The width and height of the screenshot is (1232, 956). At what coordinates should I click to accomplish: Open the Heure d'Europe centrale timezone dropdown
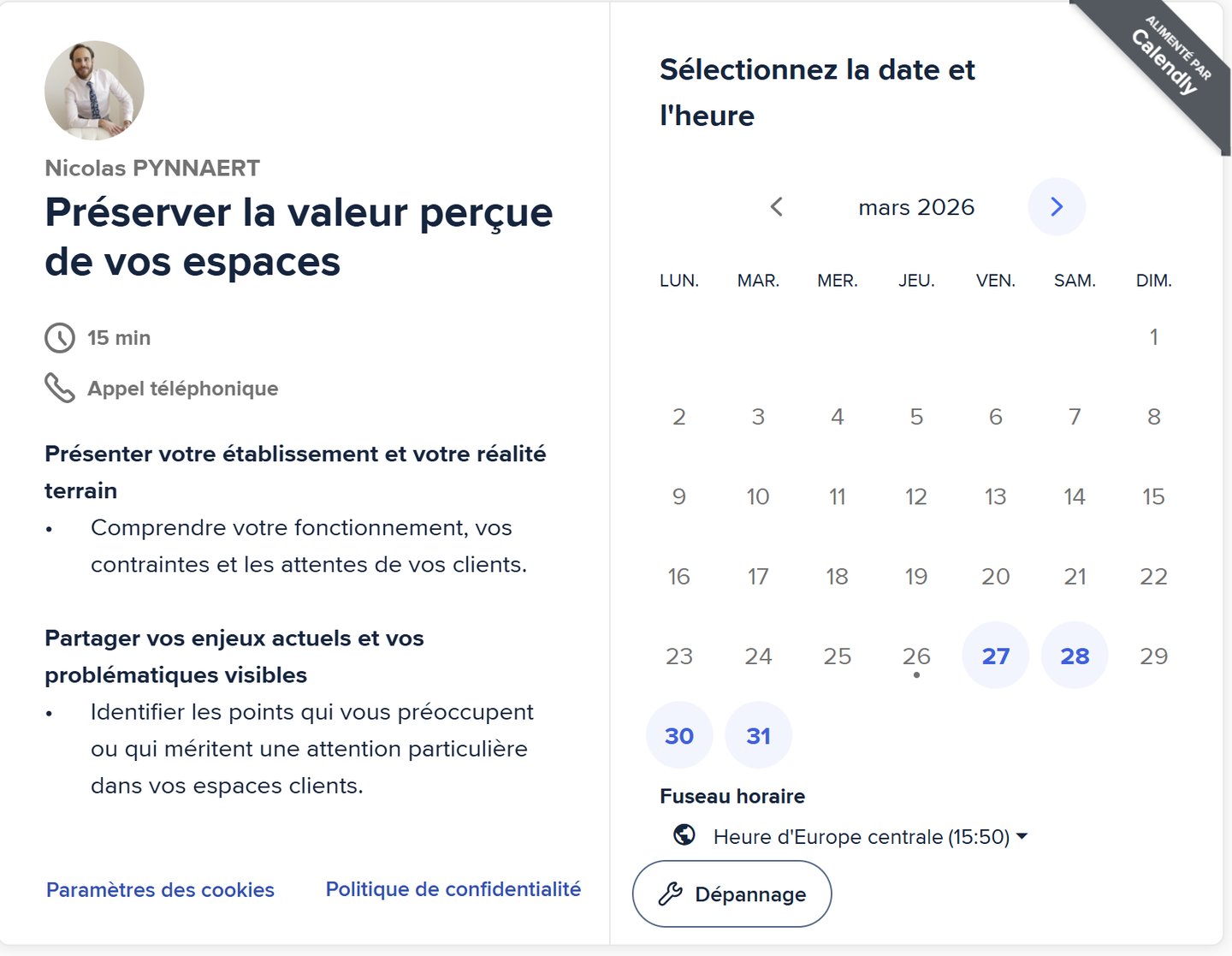870,836
